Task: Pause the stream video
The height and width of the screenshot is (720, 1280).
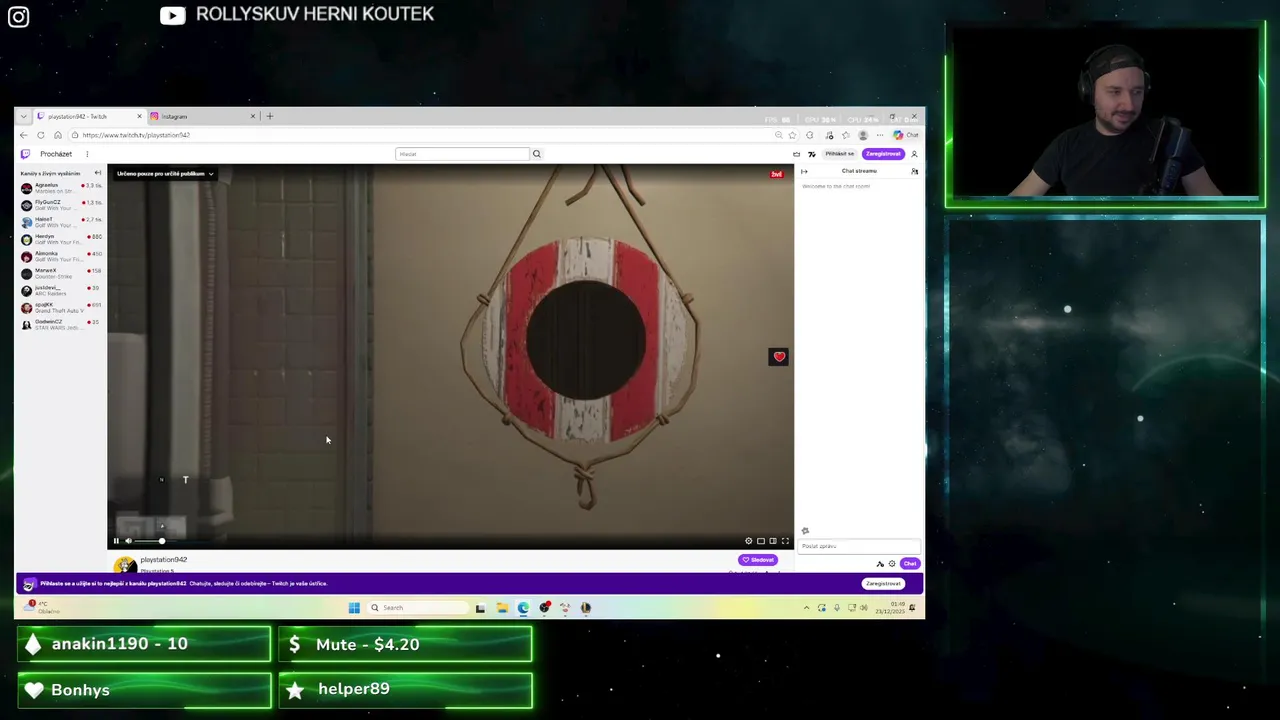Action: 116,541
